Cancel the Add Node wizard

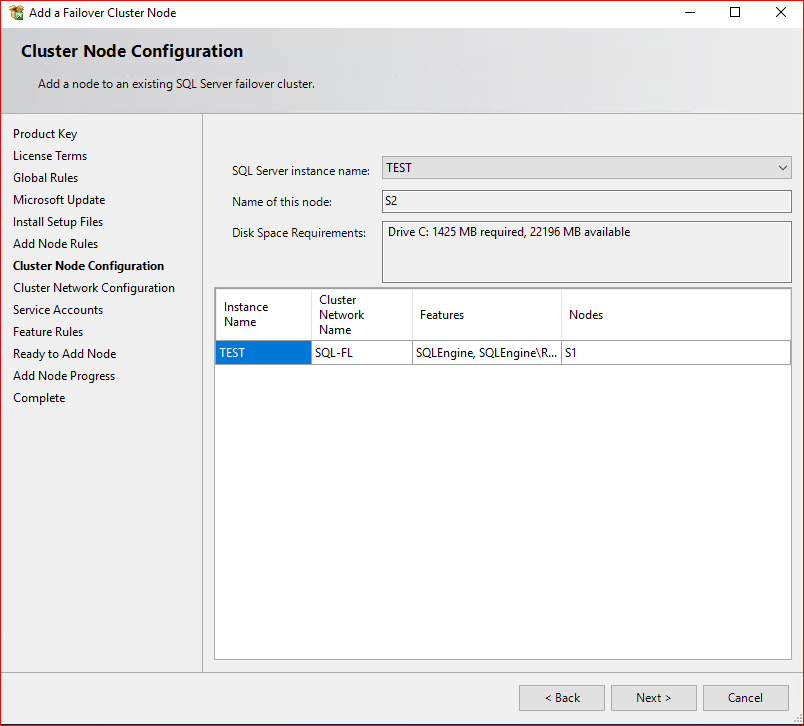(x=746, y=698)
